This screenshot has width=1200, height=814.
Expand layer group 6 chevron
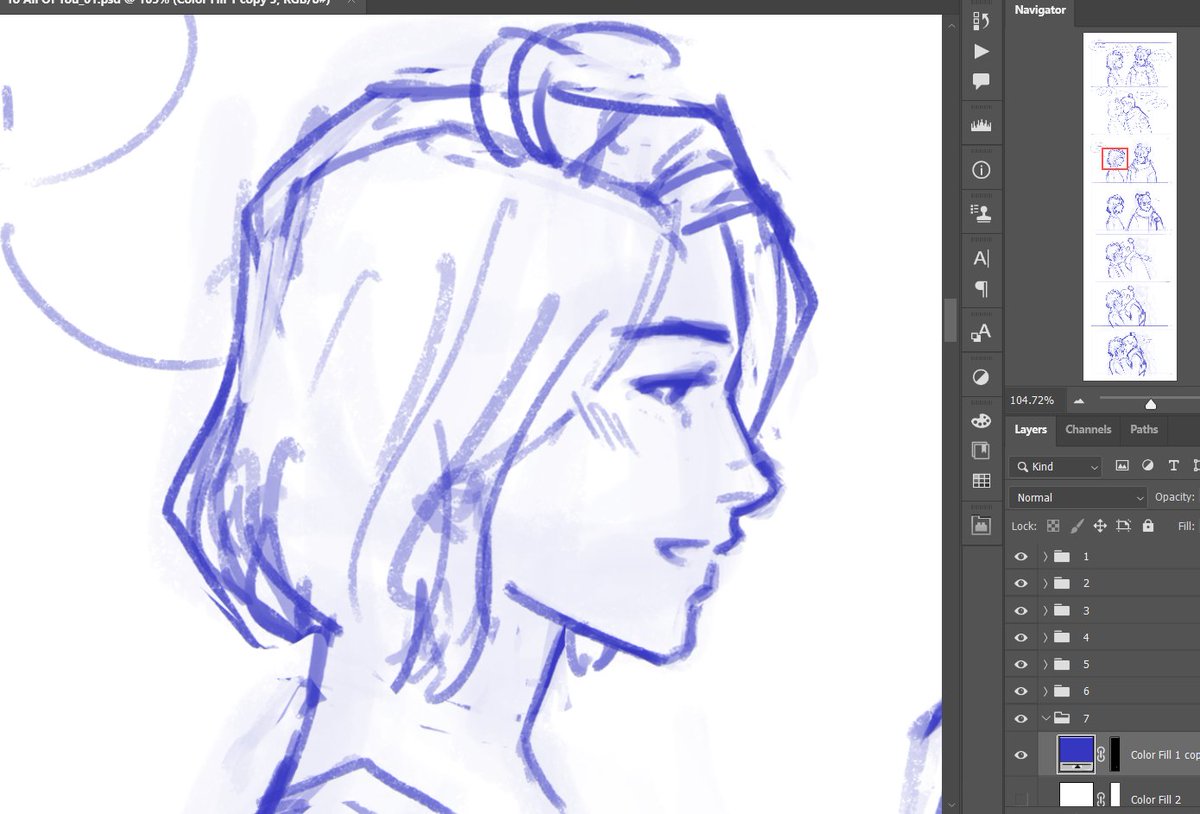pyautogui.click(x=1046, y=691)
